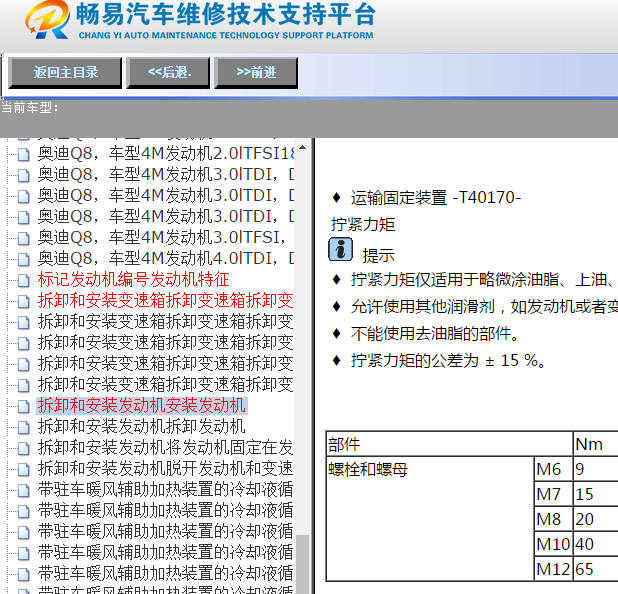The height and width of the screenshot is (594, 618).
Task: Click the M12 table cell
Action: point(553,569)
